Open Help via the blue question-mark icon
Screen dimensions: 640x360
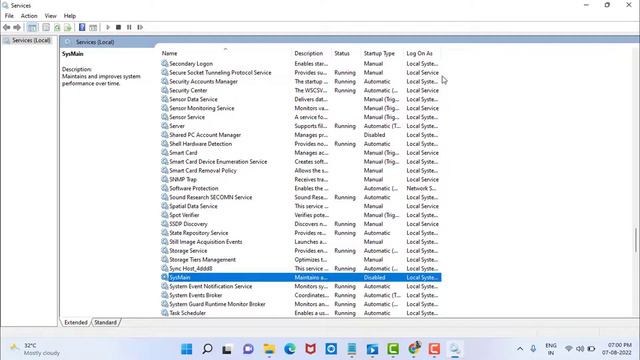point(82,27)
